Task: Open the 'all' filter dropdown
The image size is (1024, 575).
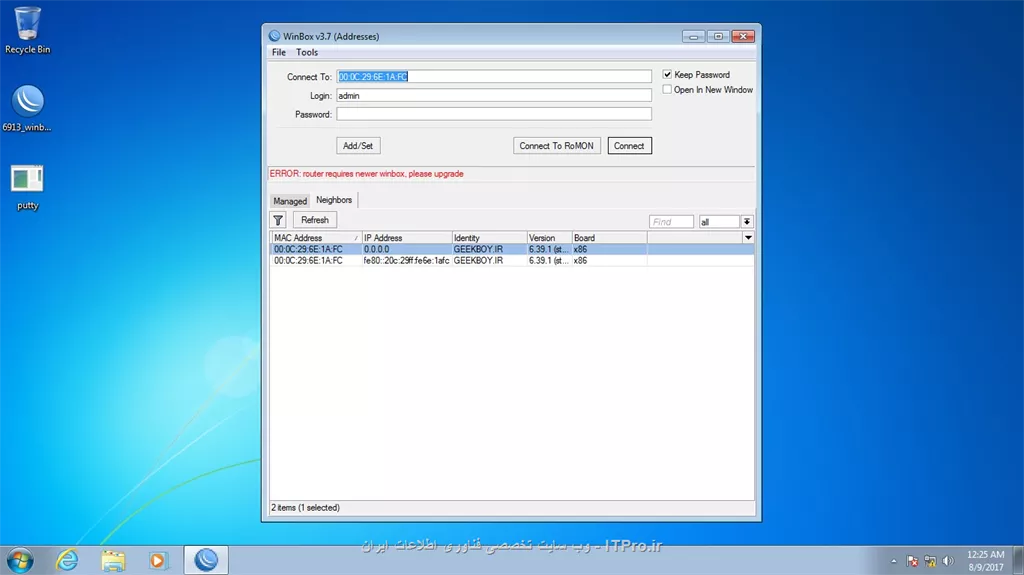Action: 719,222
